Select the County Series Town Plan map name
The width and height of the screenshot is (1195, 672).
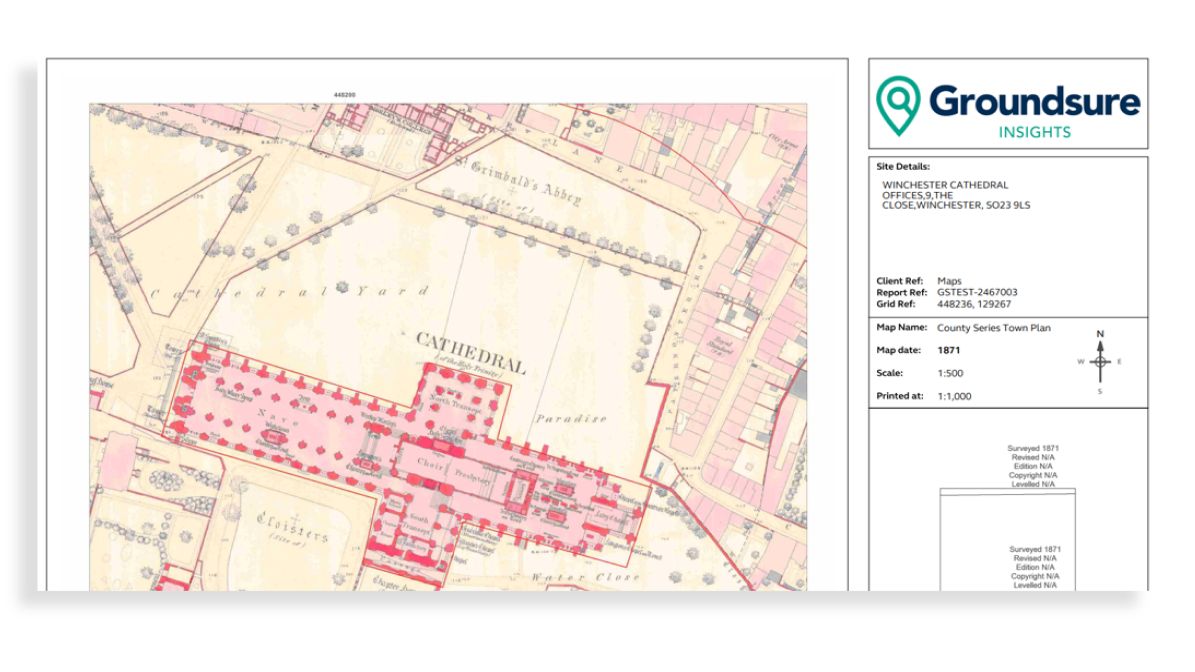point(993,328)
